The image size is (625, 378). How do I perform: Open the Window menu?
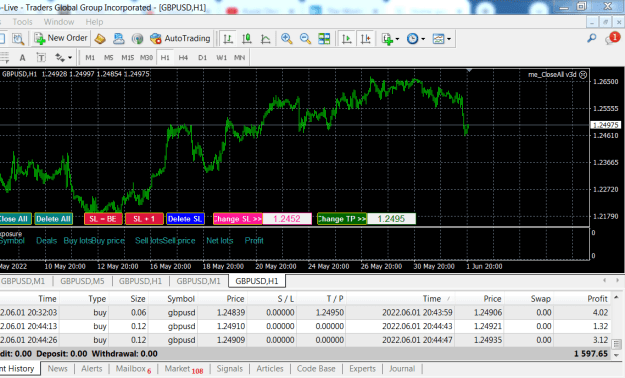click(59, 22)
